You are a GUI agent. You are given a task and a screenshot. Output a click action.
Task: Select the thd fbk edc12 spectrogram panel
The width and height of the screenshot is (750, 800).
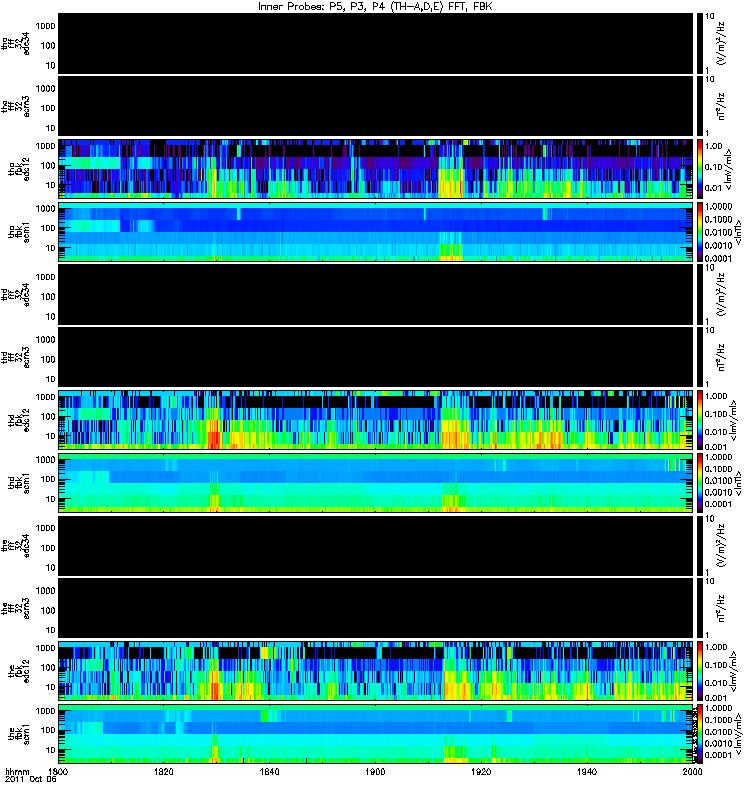[x=376, y=420]
